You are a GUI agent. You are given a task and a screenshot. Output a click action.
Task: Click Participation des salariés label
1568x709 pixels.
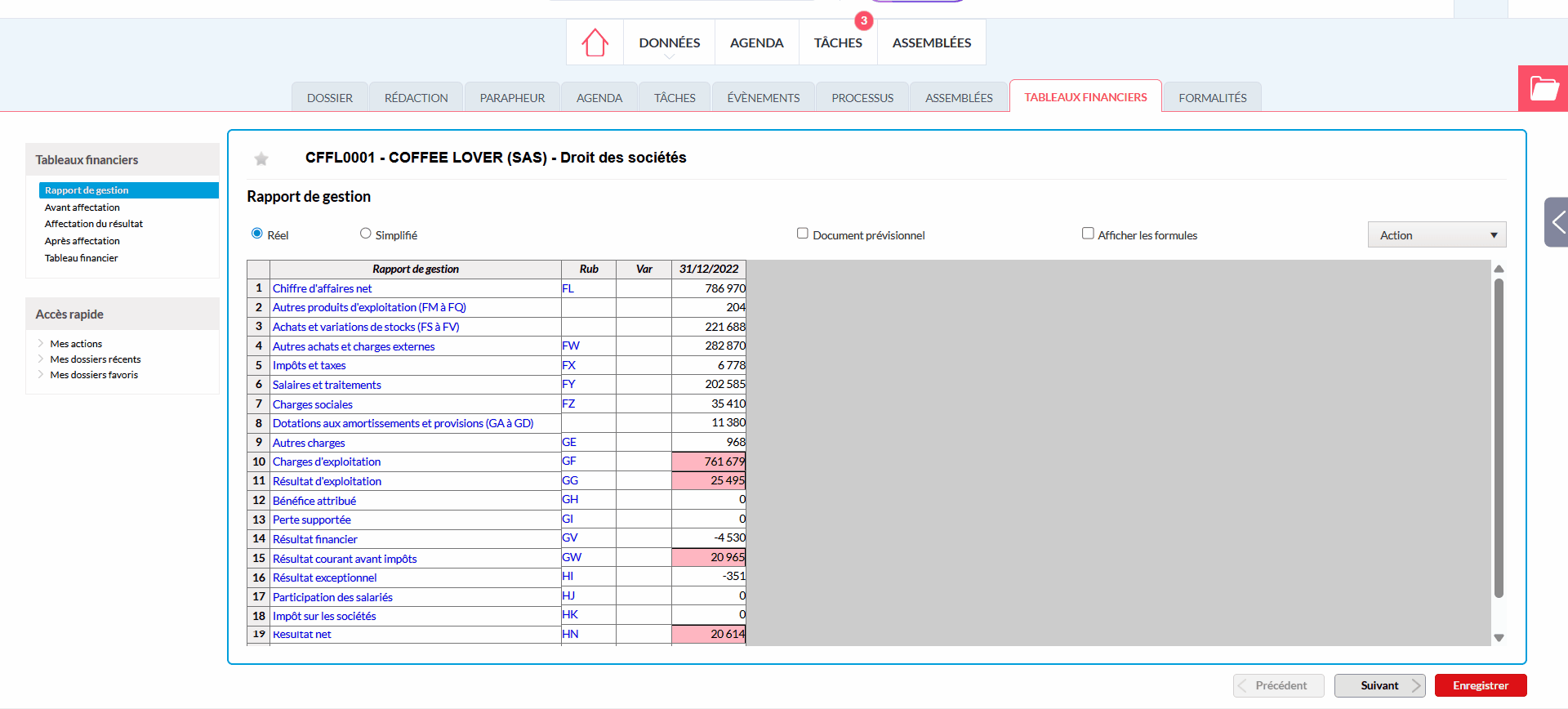[332, 597]
